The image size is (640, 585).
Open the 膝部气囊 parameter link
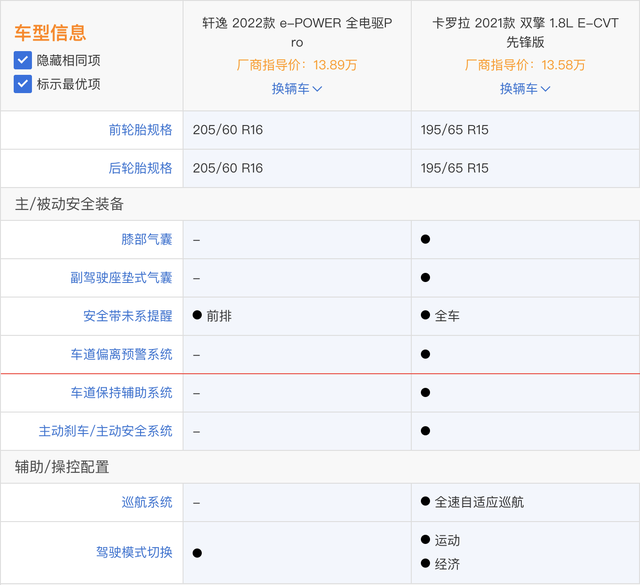coord(147,239)
